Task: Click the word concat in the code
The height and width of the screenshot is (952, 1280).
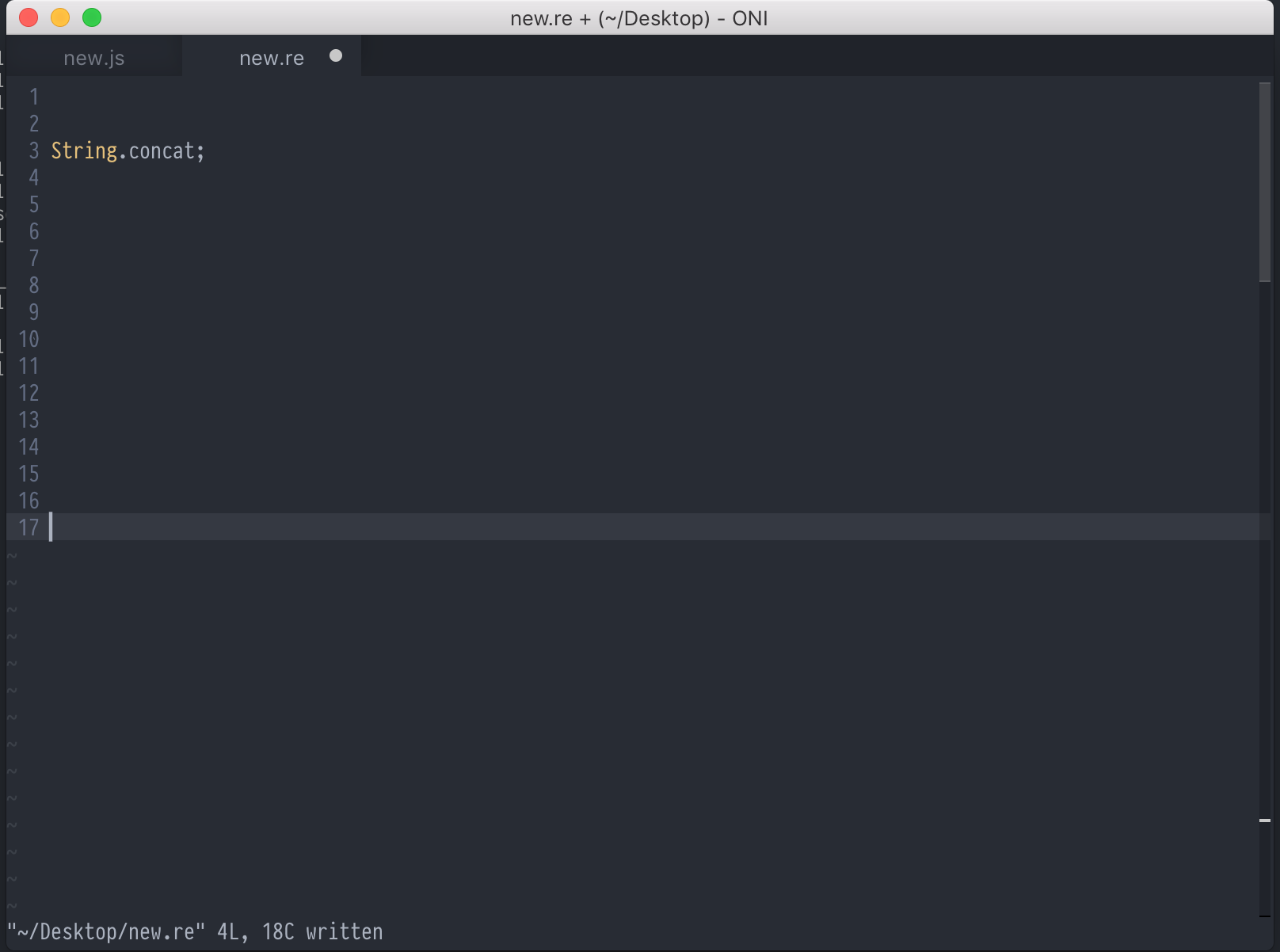Action: [162, 150]
